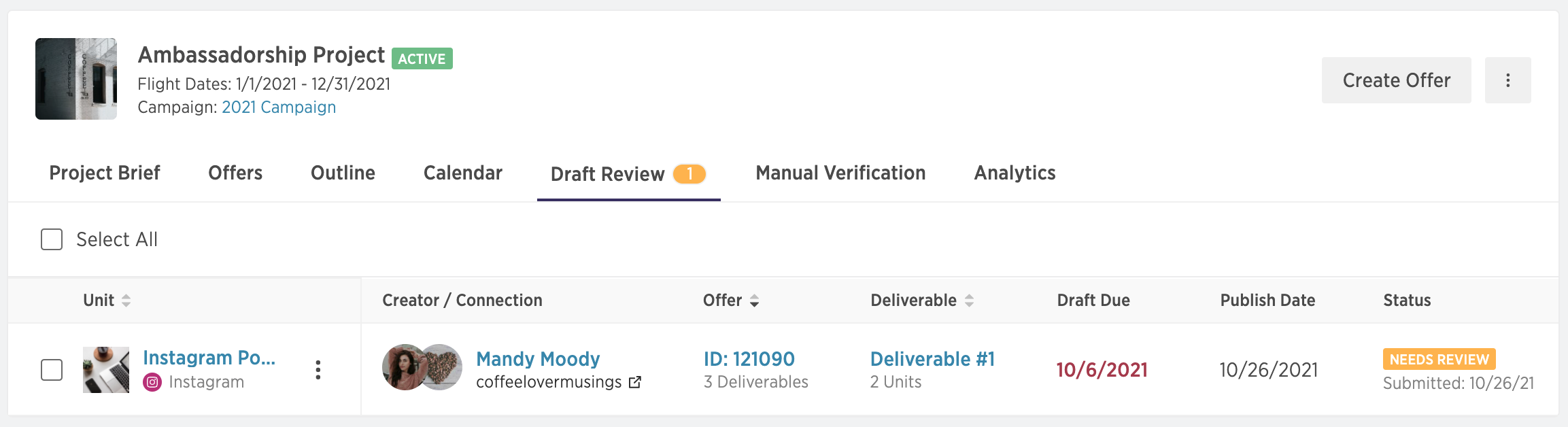
Task: Click the ACTIVE status badge
Action: [422, 58]
